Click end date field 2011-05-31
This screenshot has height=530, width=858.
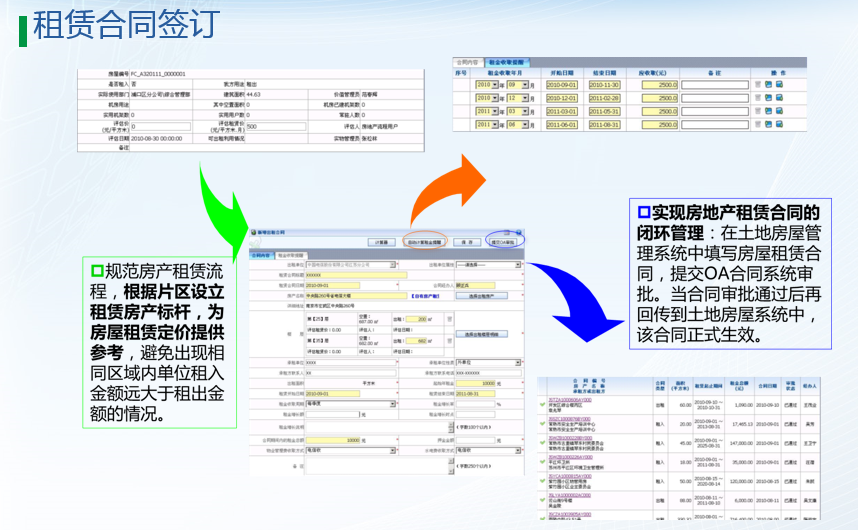click(x=604, y=111)
